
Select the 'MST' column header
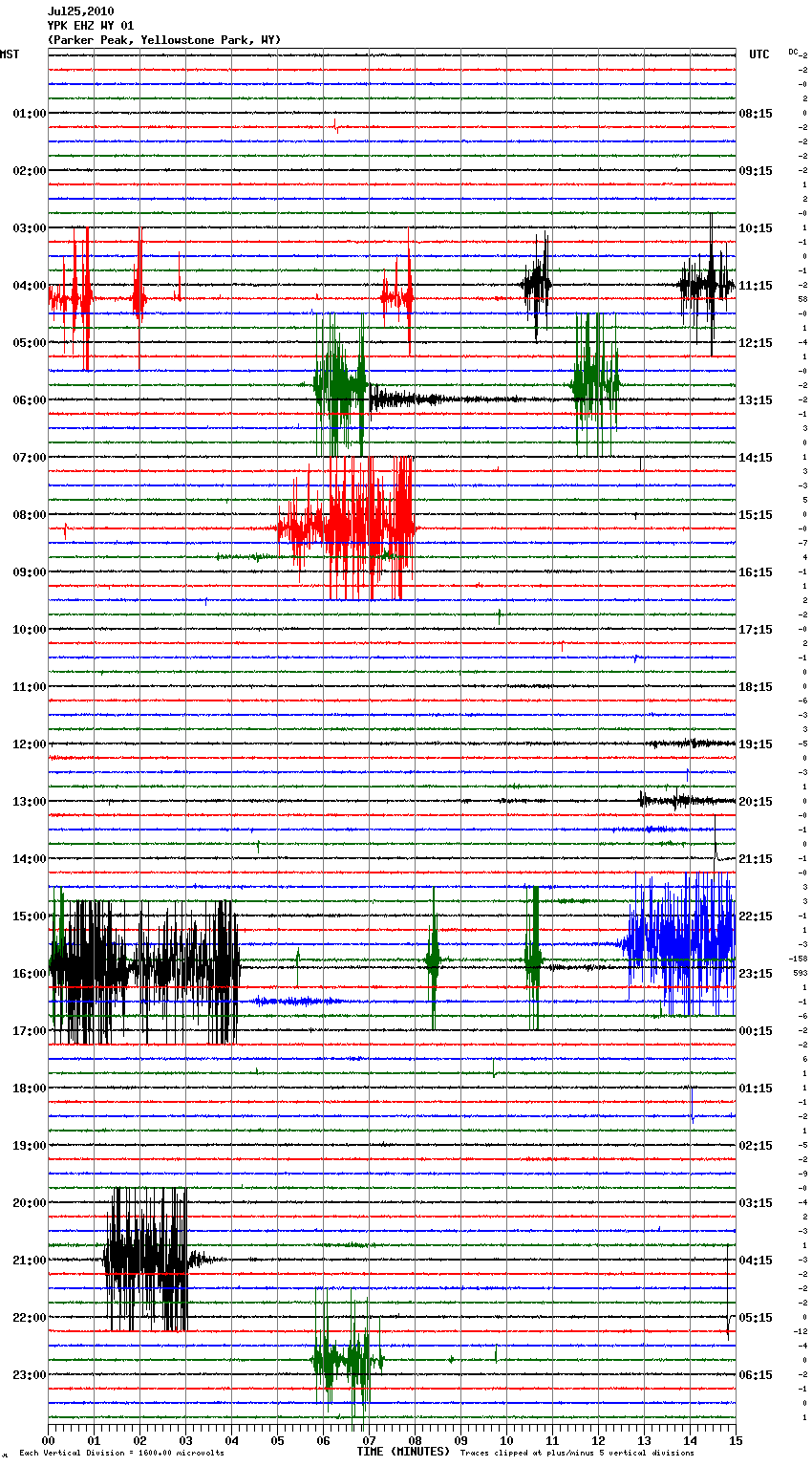click(10, 54)
